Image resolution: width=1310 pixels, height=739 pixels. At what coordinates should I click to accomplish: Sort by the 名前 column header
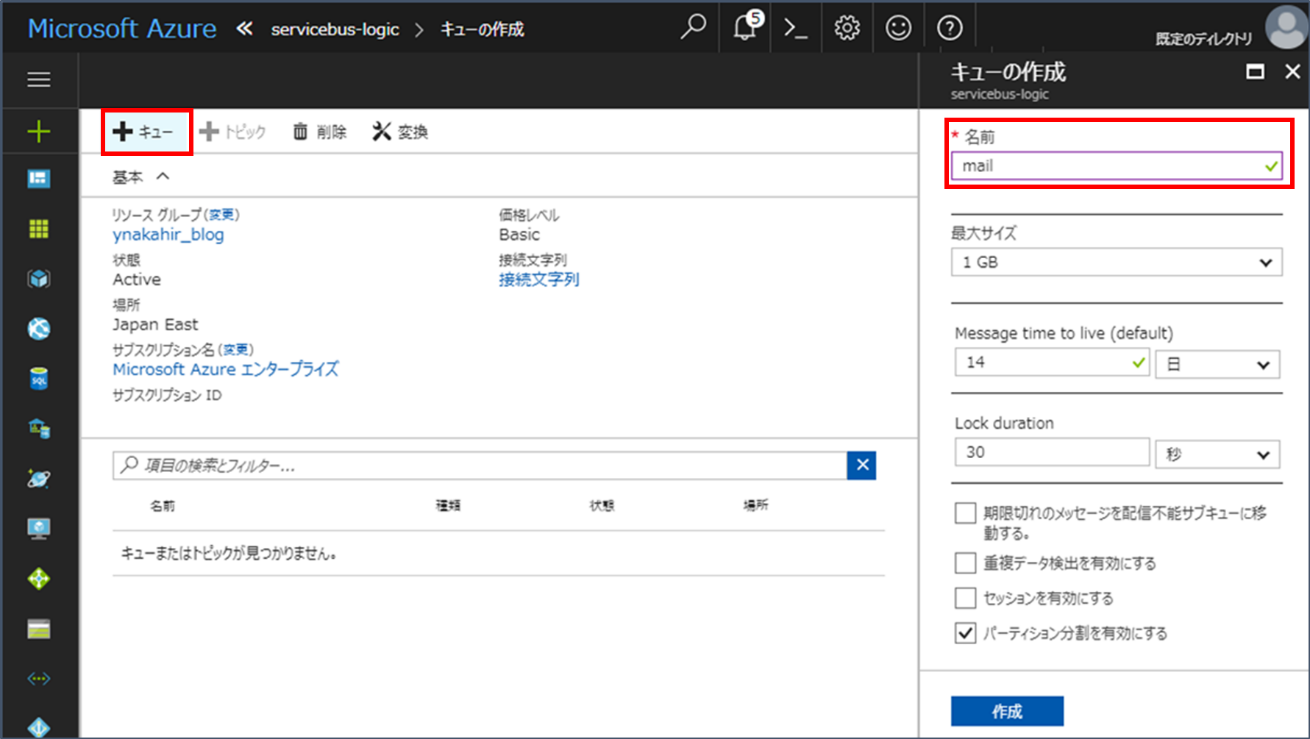pos(162,506)
